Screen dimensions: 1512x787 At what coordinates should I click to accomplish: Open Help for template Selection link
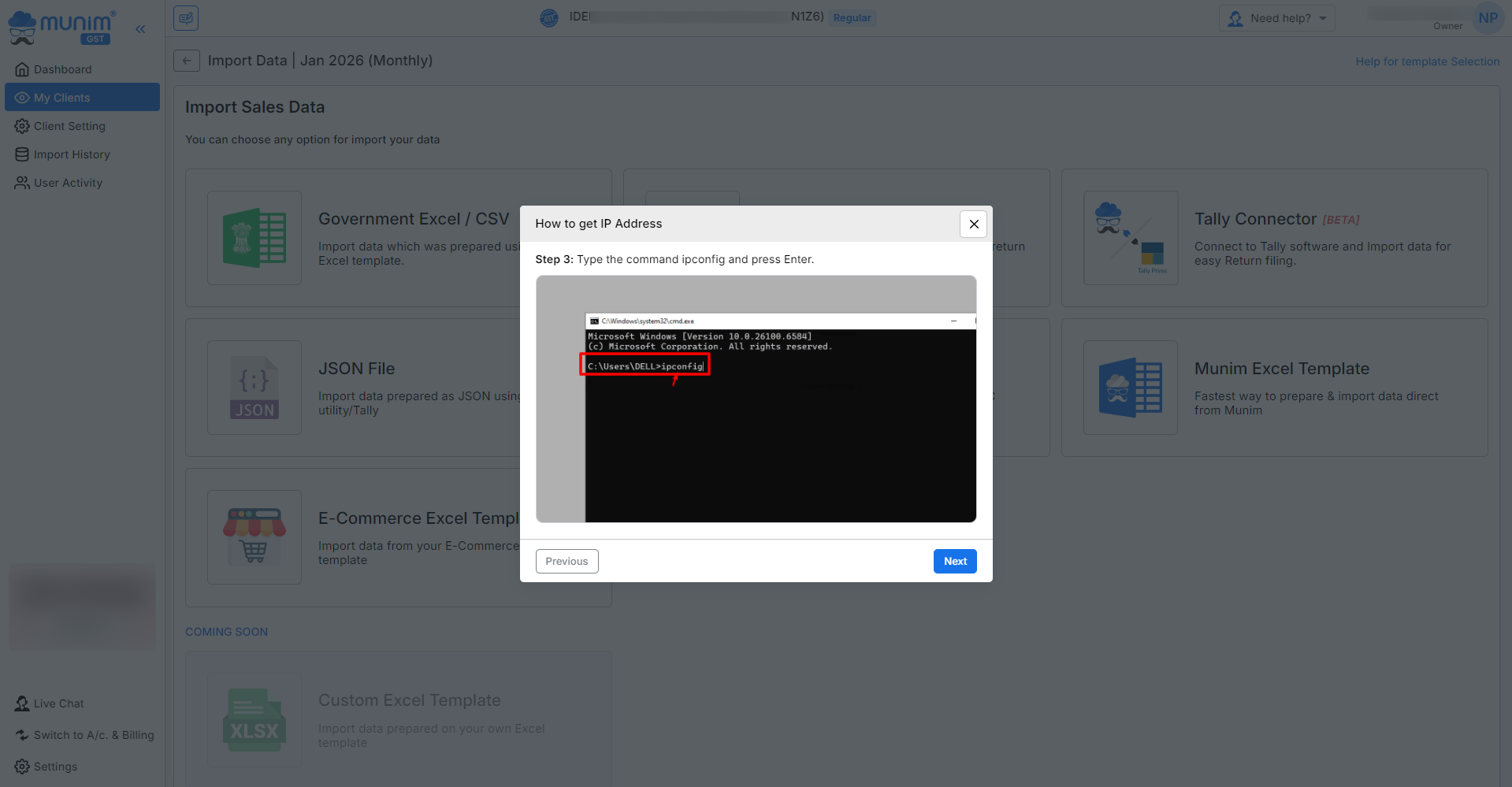[x=1427, y=61]
